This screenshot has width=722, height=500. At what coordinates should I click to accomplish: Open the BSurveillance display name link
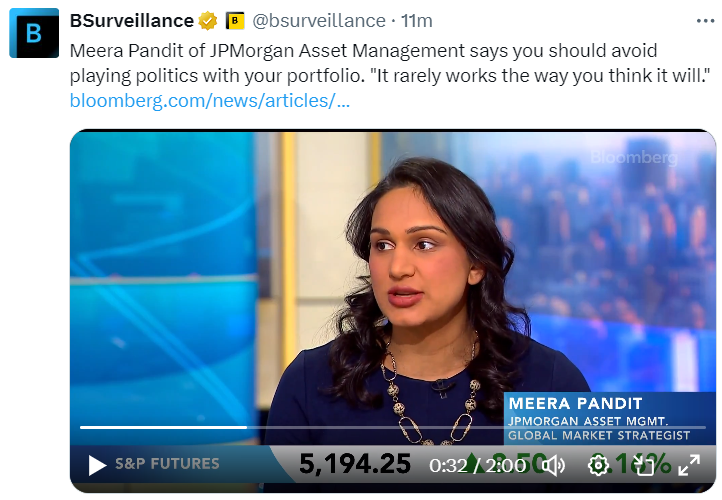point(132,21)
